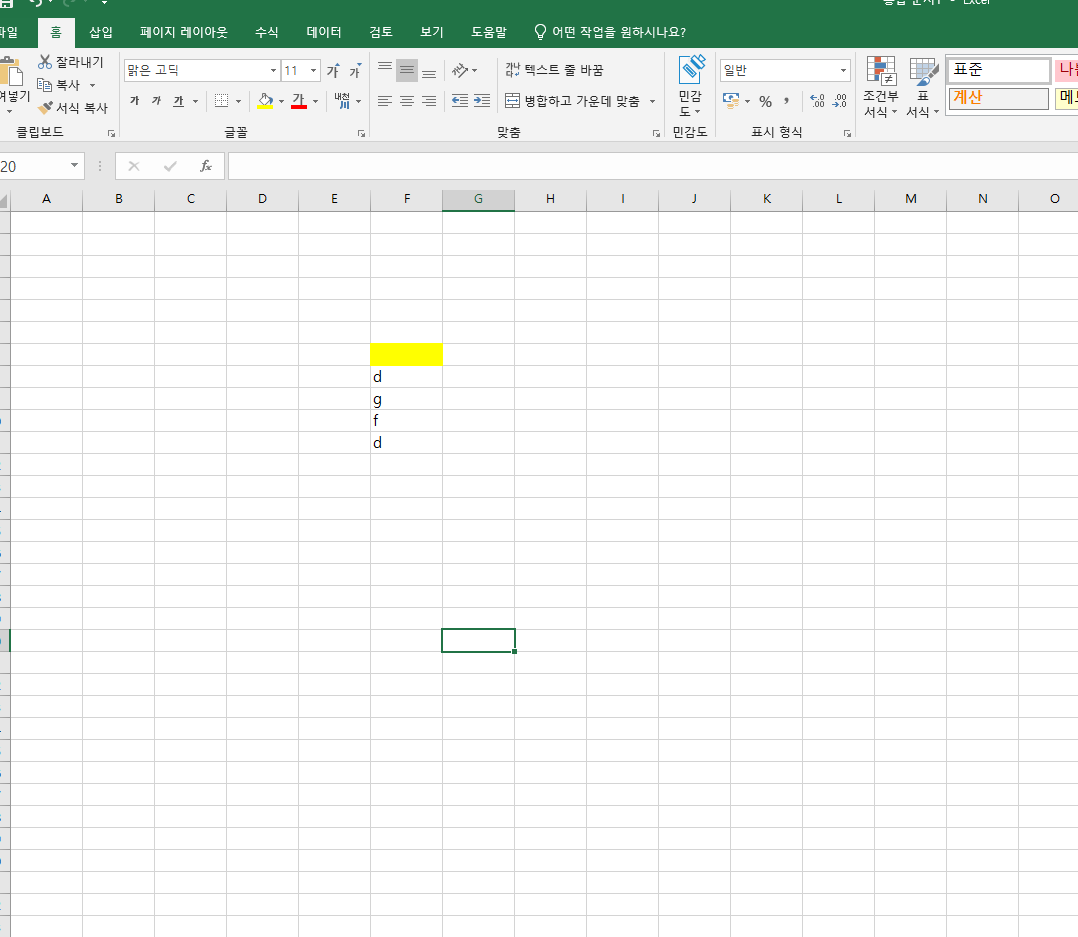This screenshot has height=937, width=1078.
Task: Decrease indent icon
Action: 460,101
